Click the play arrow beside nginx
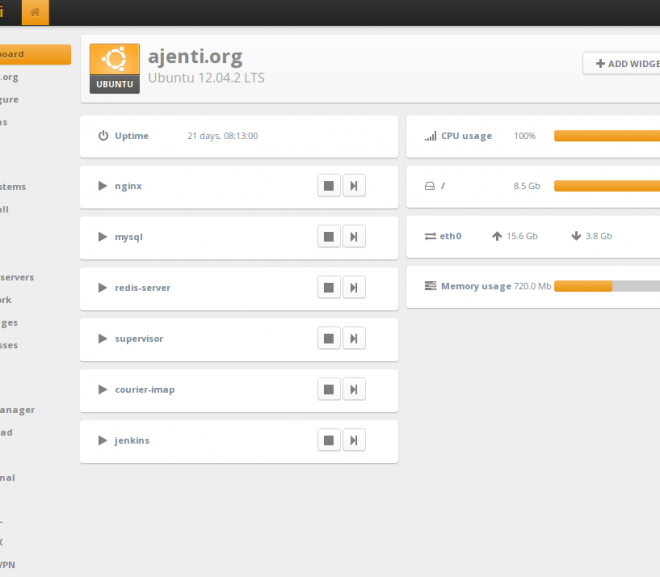 point(102,186)
